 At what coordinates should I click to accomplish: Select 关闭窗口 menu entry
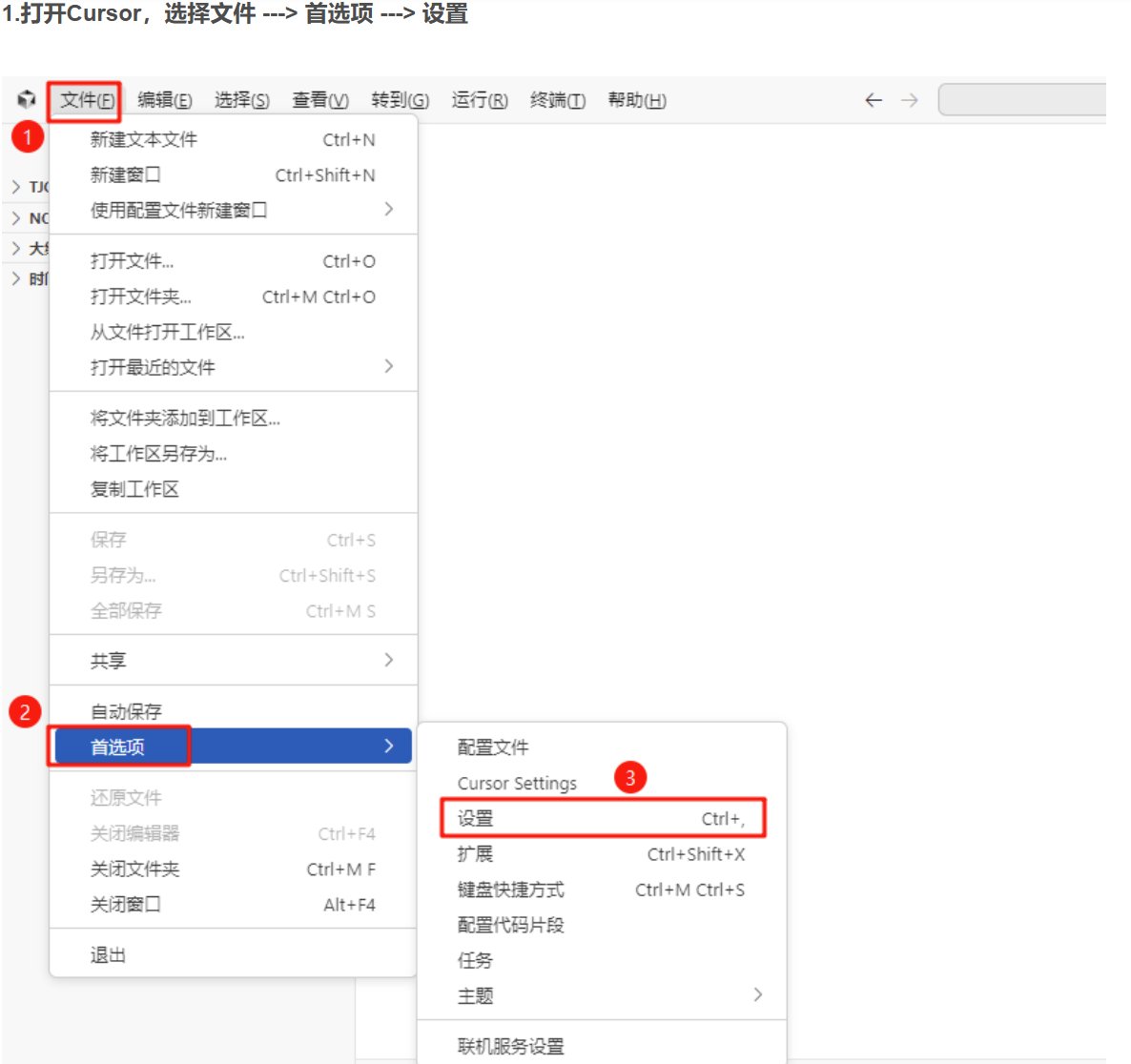click(233, 904)
